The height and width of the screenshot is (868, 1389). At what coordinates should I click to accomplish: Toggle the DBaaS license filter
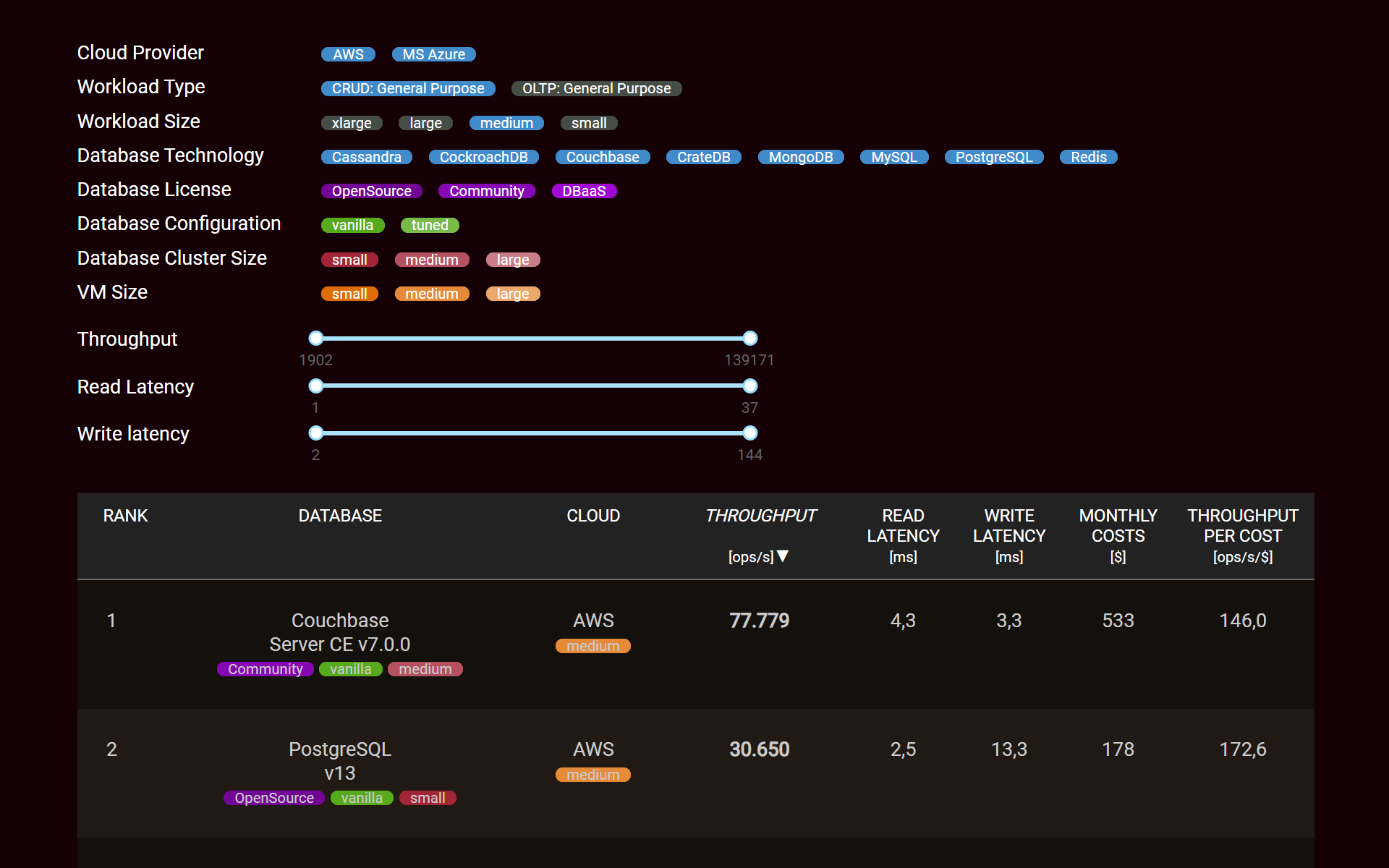584,191
